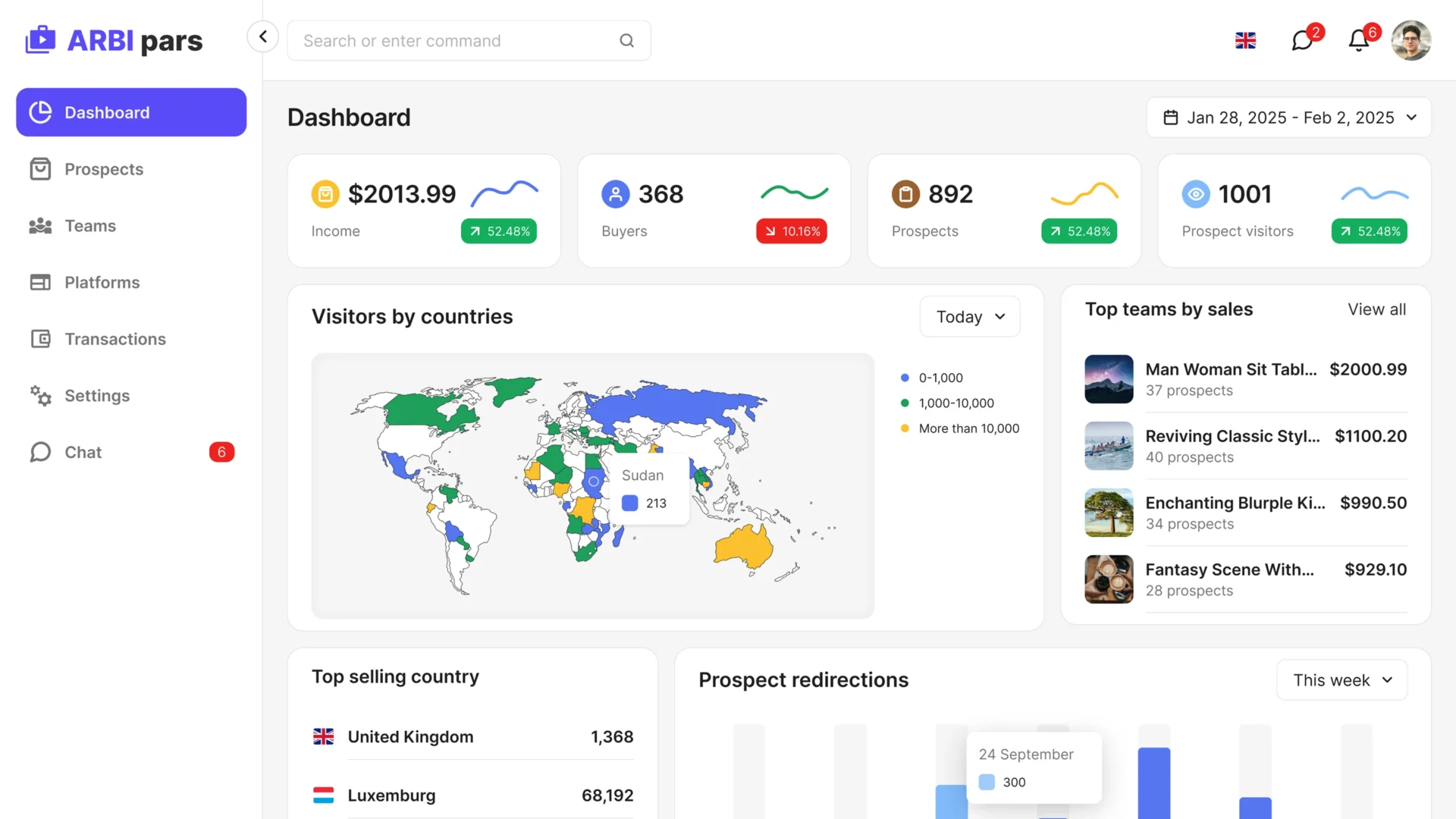Click Buyers 10.16% decline badge
Screen dimensions: 1456x819
[792, 231]
